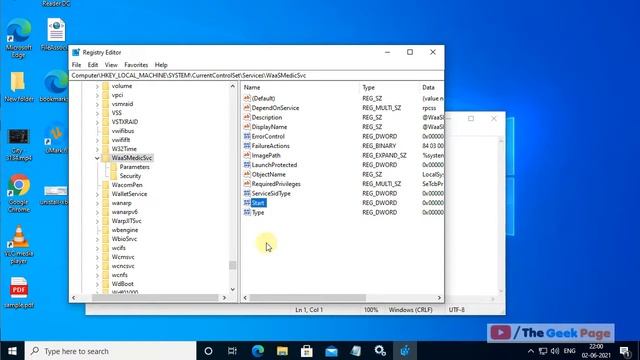The height and width of the screenshot is (360, 640).
Task: Collapse the WaaSMedicSvc key
Action: pos(97,158)
